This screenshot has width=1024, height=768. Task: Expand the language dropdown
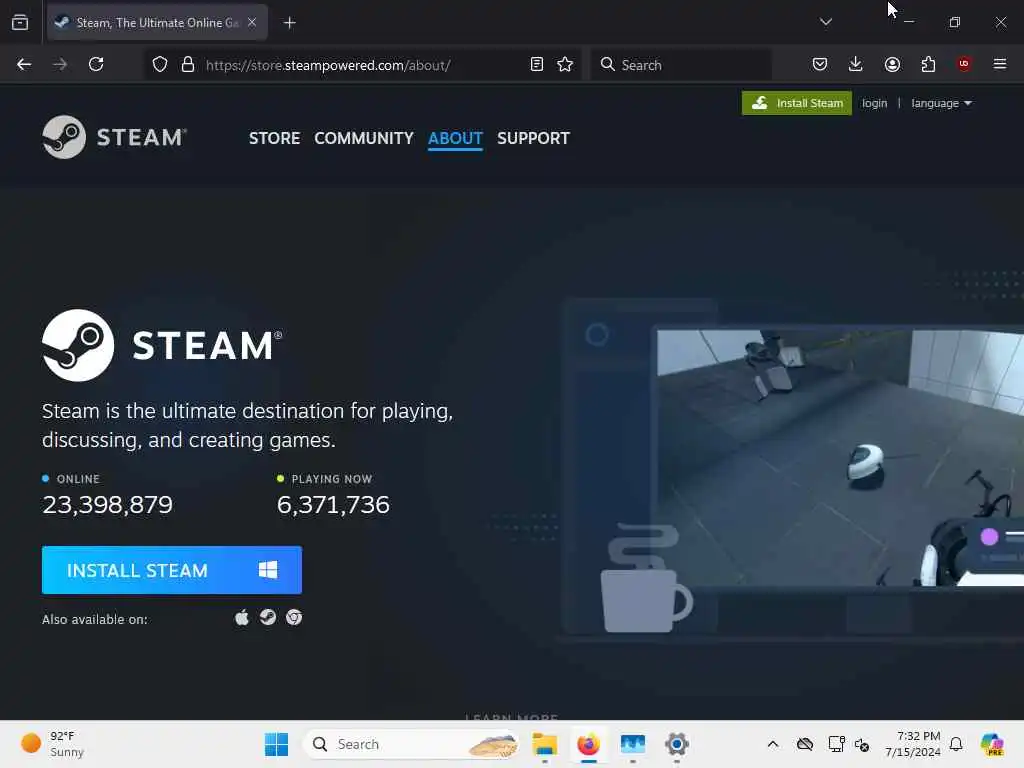(x=941, y=103)
